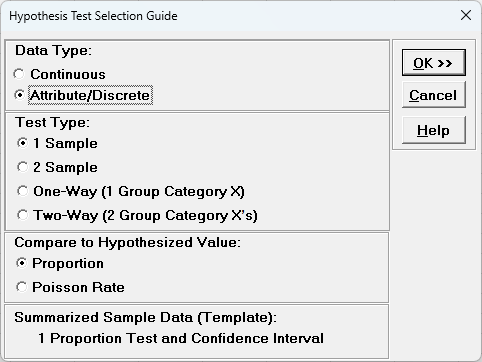
Task: Click the Compare to Hypothesized Value label
Action: pos(127,242)
